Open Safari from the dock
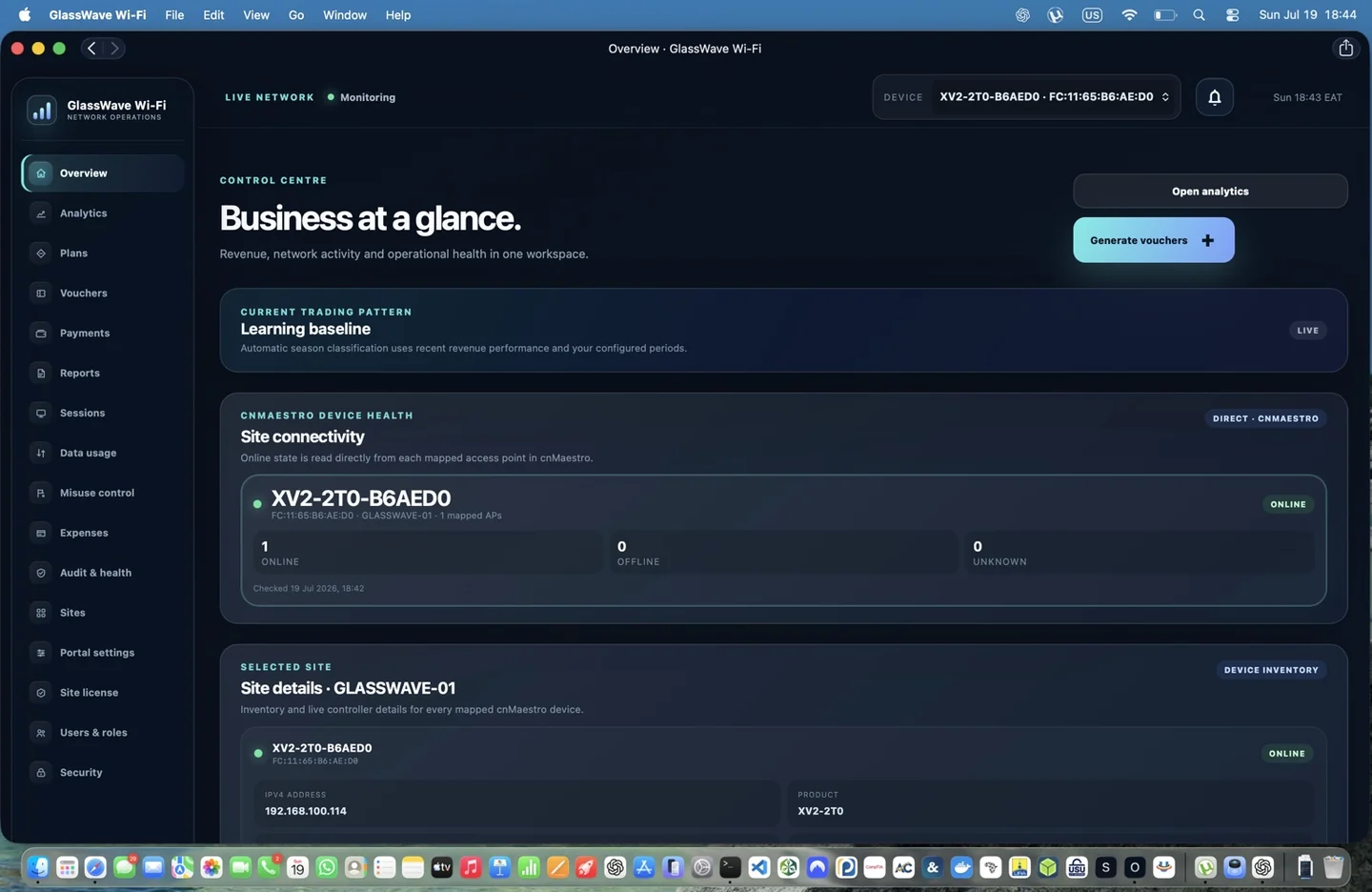This screenshot has height=892, width=1372. [95, 867]
